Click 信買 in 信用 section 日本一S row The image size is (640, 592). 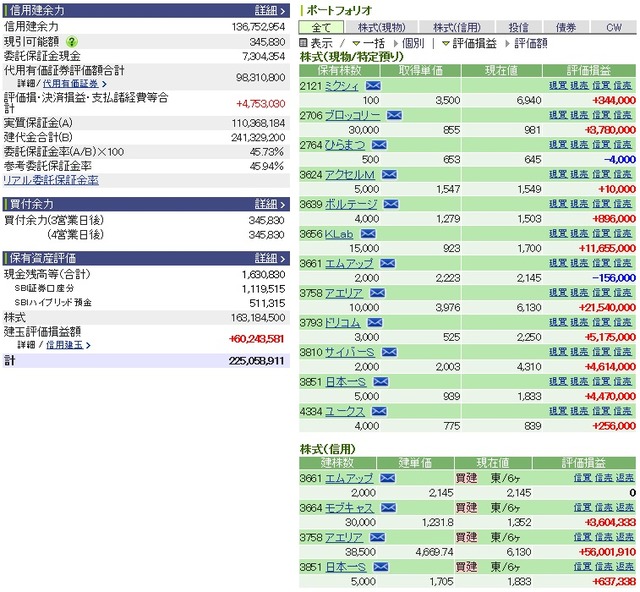[x=582, y=567]
